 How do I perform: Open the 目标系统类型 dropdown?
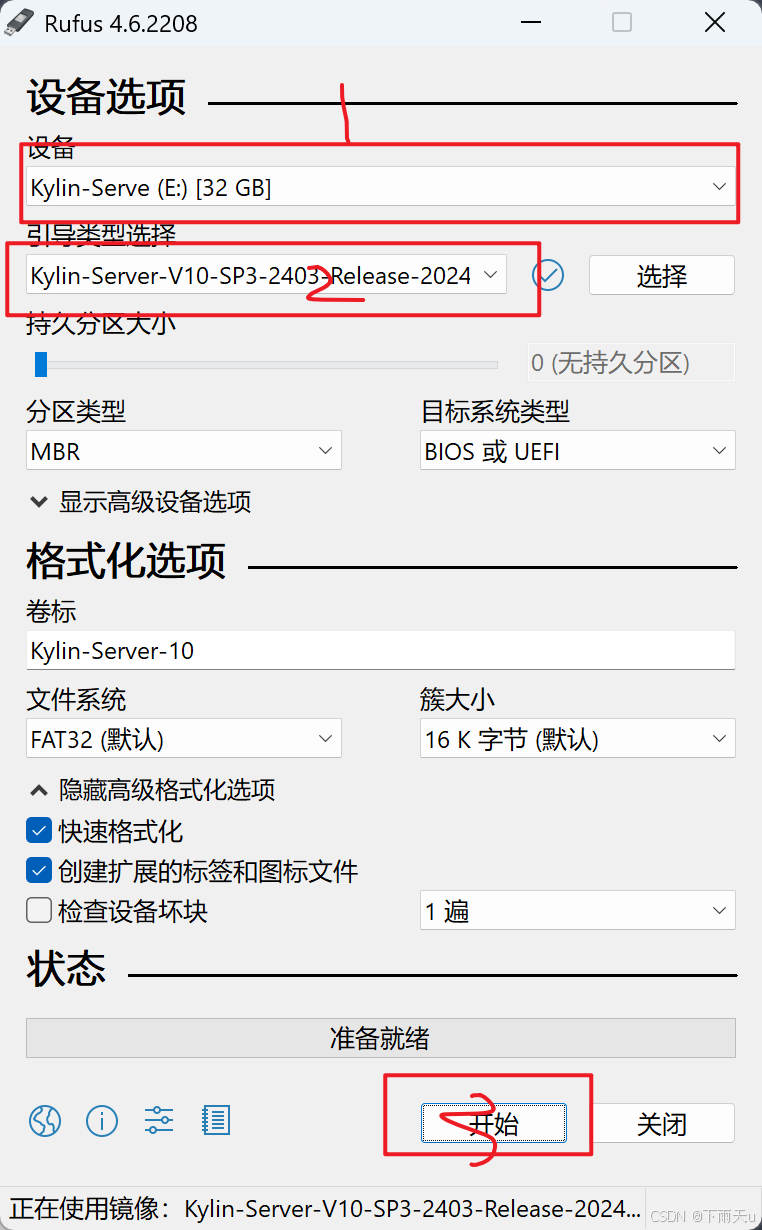578,451
